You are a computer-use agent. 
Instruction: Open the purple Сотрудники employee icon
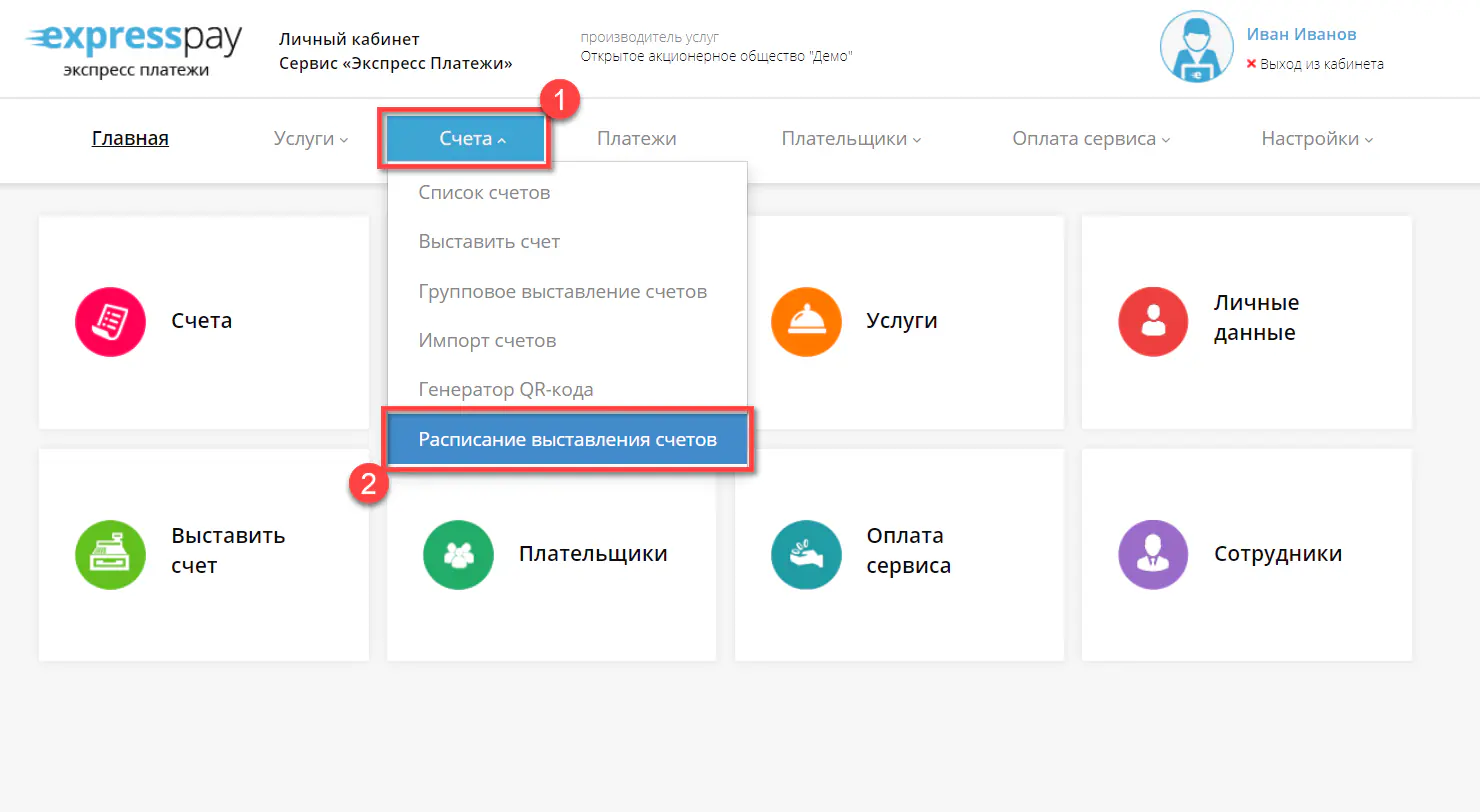(x=1153, y=554)
